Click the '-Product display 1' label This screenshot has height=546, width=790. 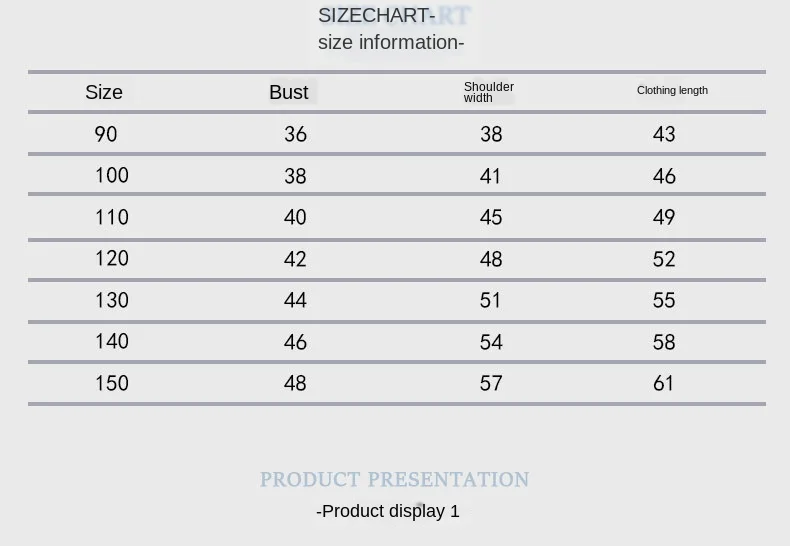[388, 511]
